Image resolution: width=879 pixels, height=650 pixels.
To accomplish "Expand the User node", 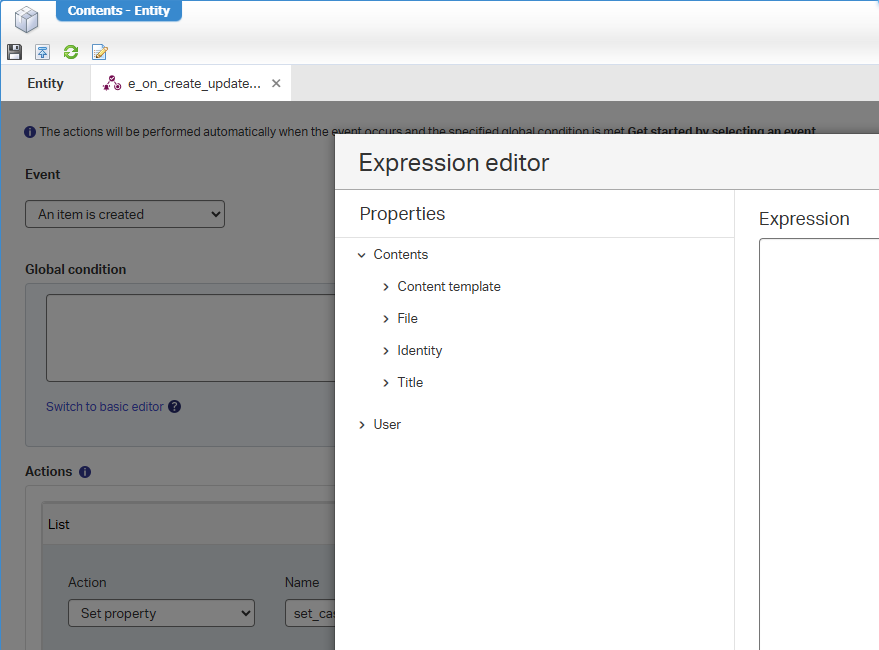I will [x=361, y=425].
